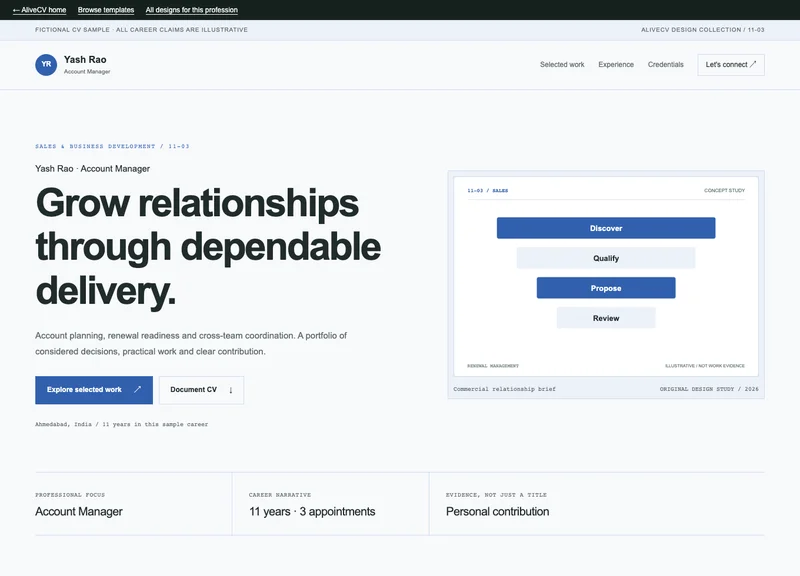Viewport: 800px width, 576px height.
Task: Navigate to Selected work section
Action: tap(562, 65)
